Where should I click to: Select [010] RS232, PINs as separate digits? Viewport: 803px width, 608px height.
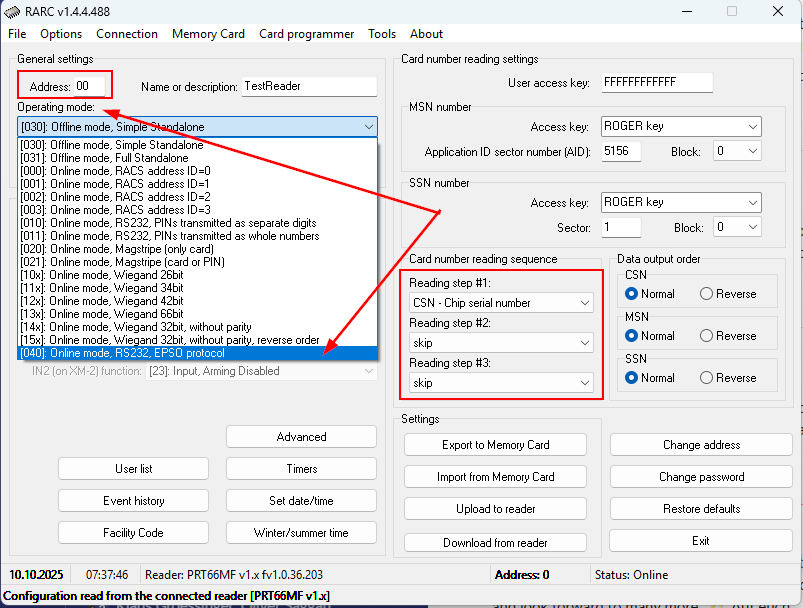coord(198,223)
